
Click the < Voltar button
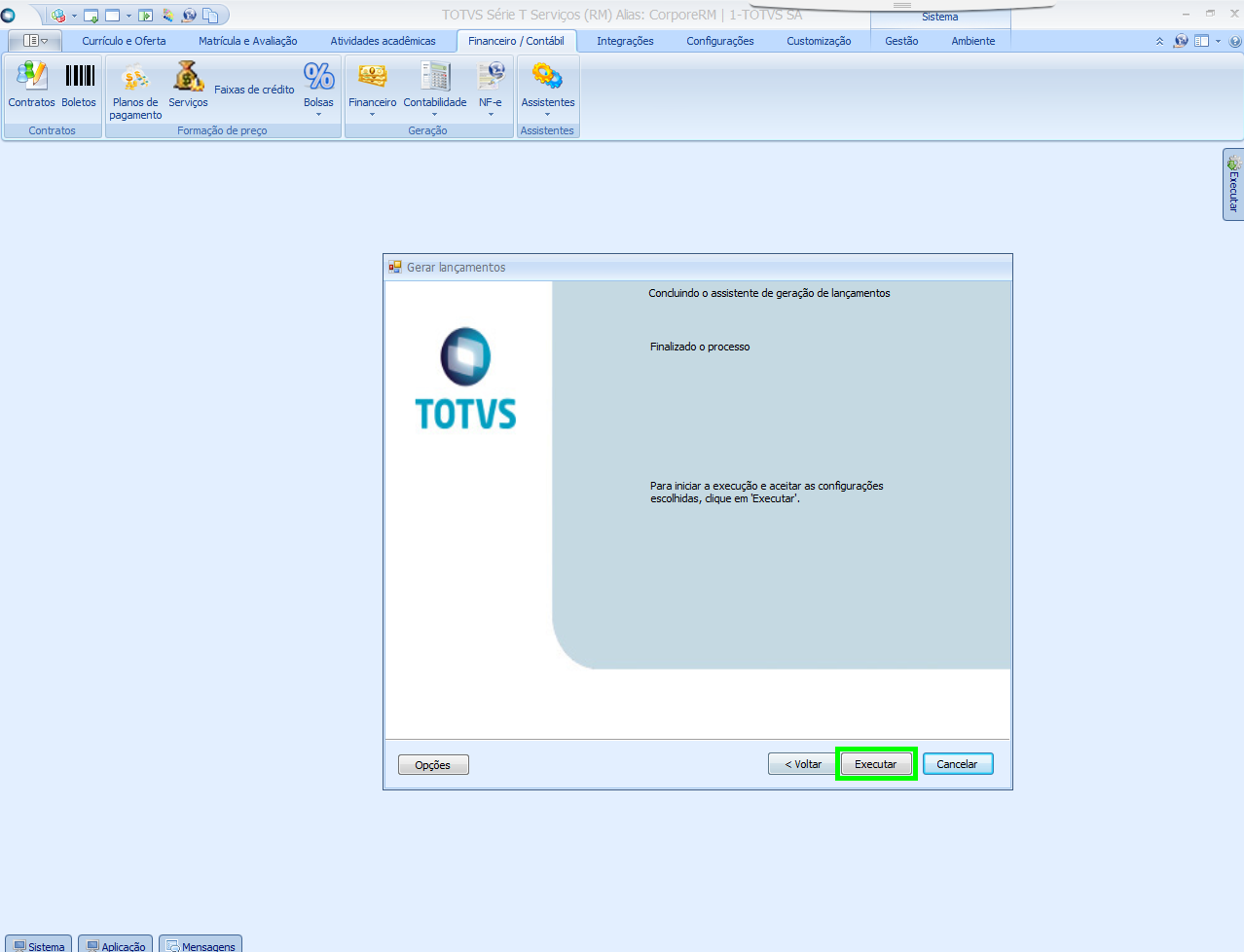pyautogui.click(x=802, y=764)
